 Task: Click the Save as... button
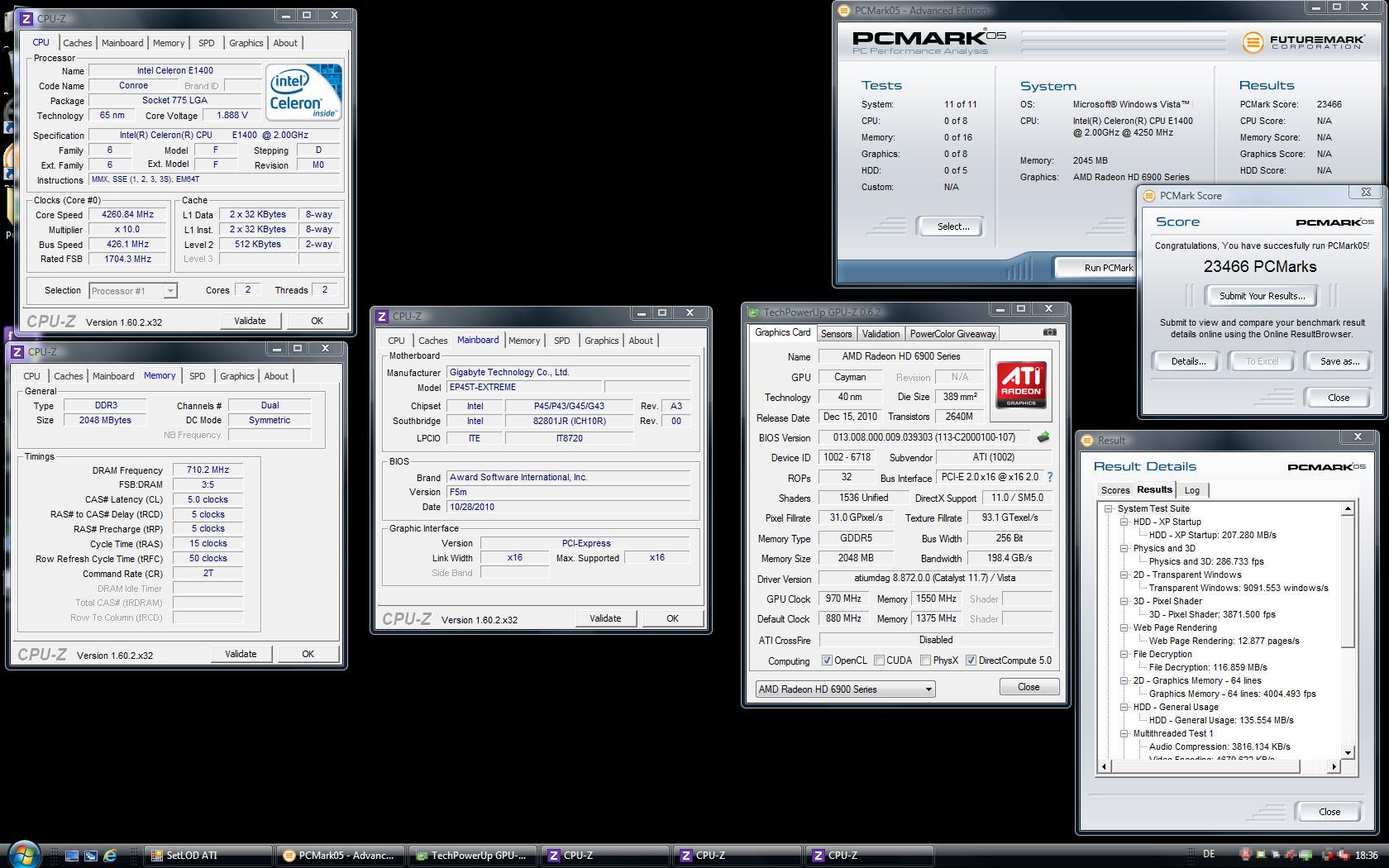coord(1339,361)
